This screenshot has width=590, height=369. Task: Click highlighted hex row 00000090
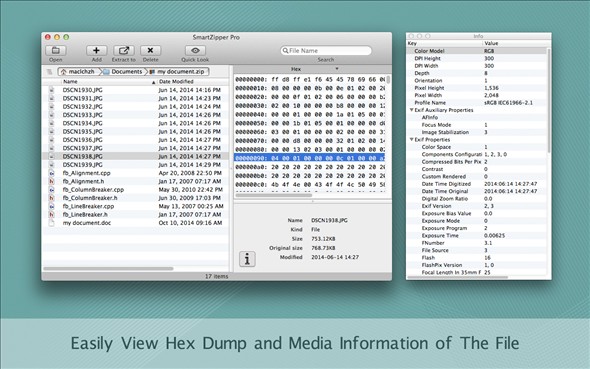[309, 158]
